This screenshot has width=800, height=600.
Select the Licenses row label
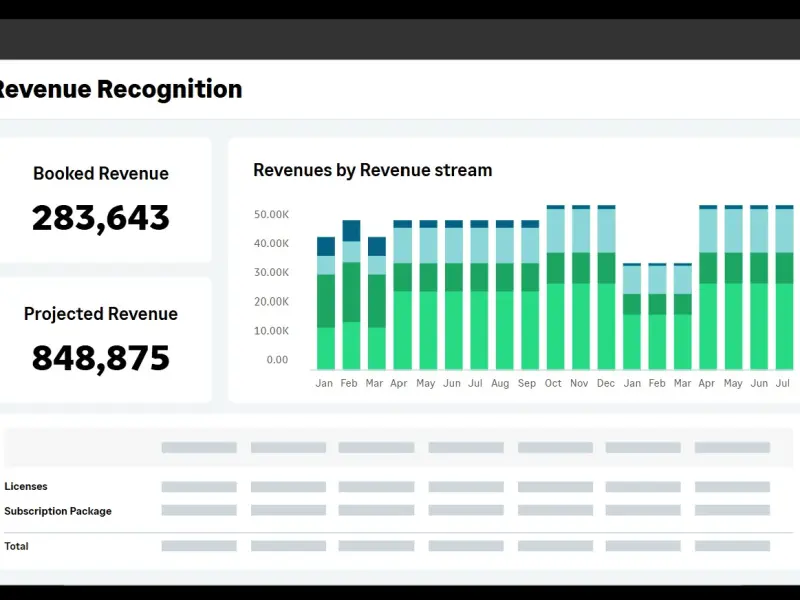pyautogui.click(x=26, y=487)
